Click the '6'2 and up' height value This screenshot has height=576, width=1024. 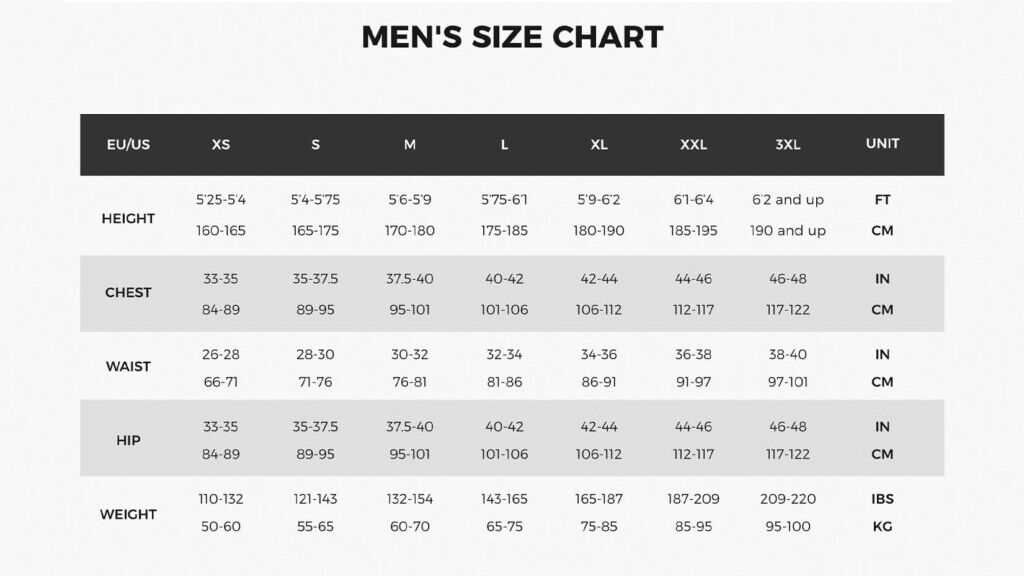point(788,200)
